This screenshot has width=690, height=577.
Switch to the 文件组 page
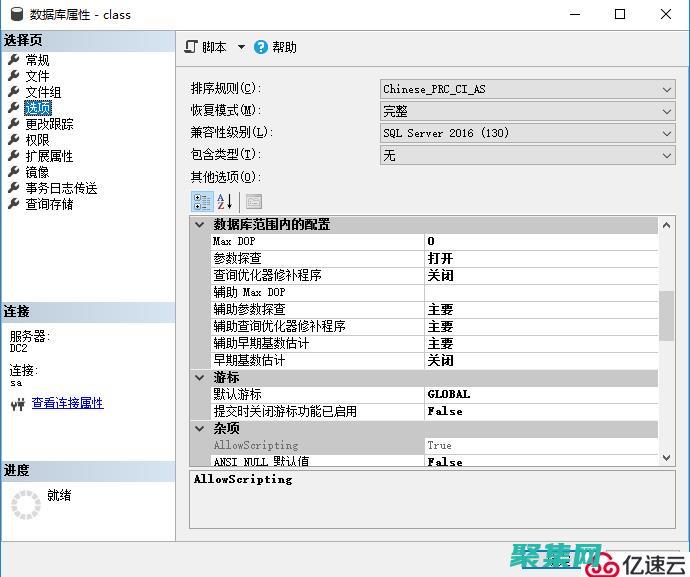43,92
